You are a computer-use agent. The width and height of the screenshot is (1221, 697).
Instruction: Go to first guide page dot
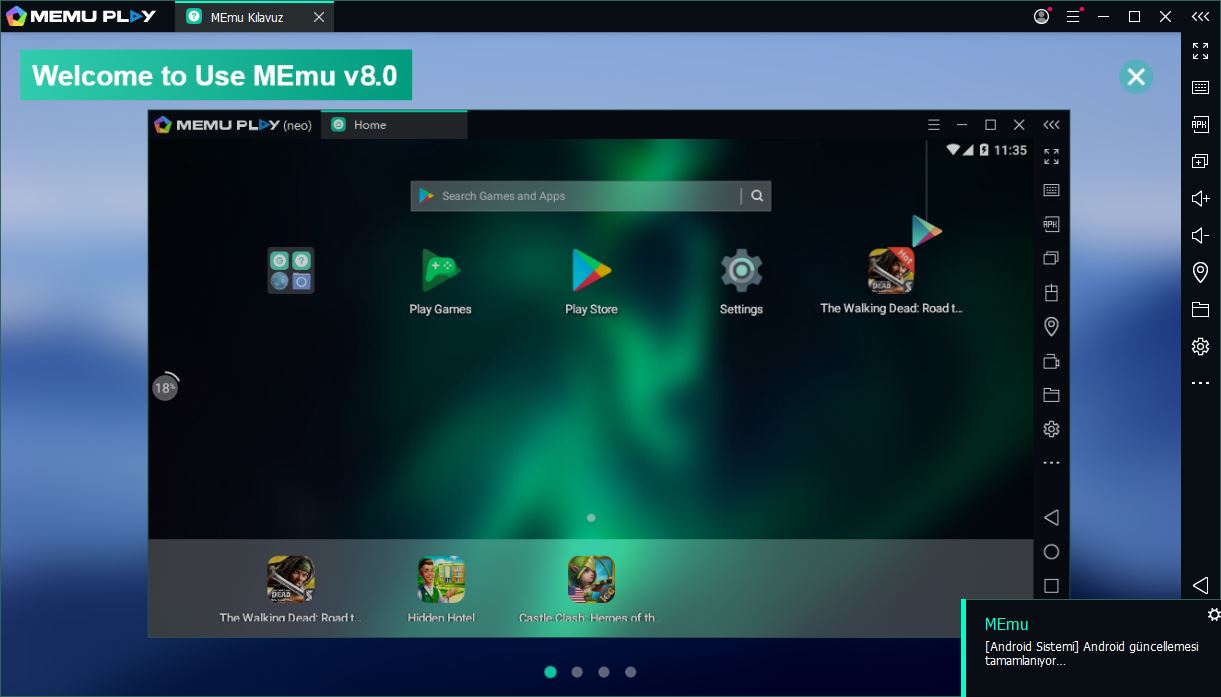(550, 672)
